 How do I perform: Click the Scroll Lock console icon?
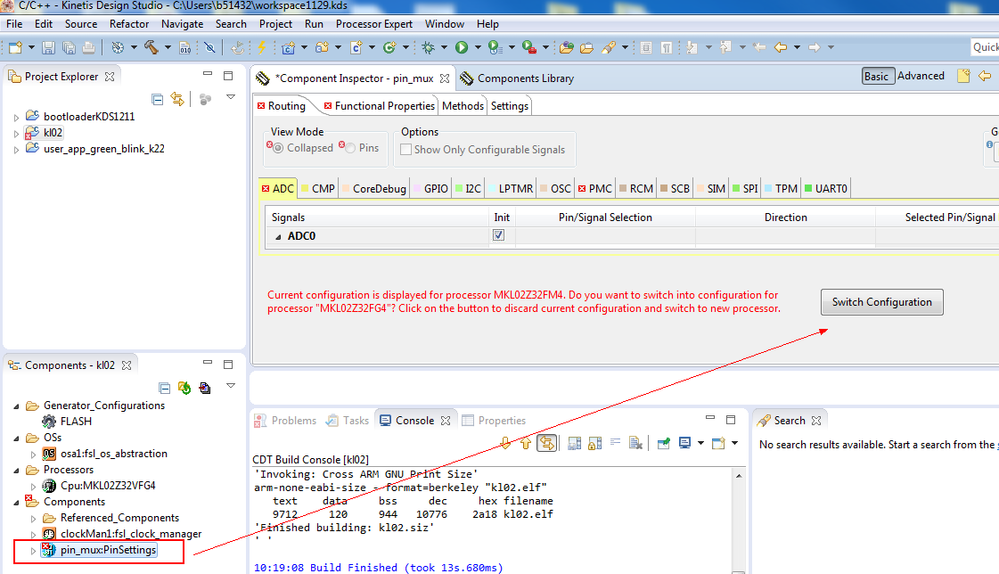595,443
